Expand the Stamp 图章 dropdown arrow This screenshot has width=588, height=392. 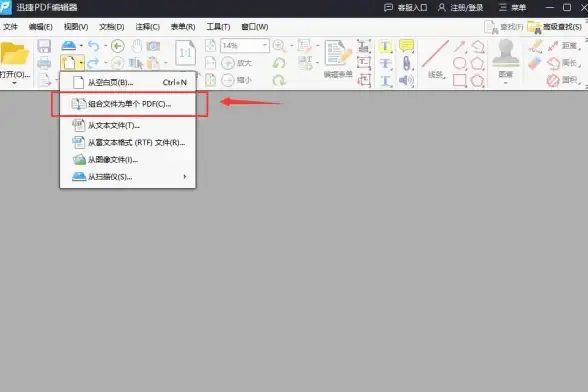pos(506,83)
